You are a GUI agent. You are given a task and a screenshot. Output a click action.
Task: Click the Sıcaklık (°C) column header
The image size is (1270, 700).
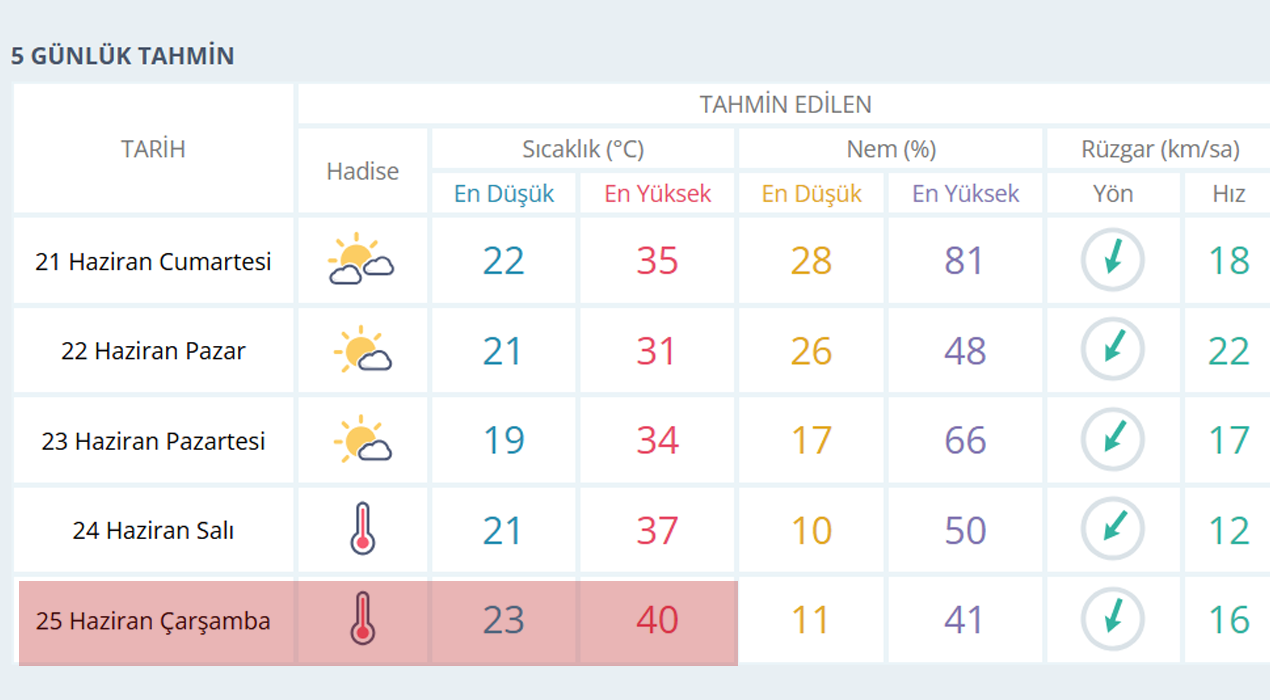coord(583,149)
